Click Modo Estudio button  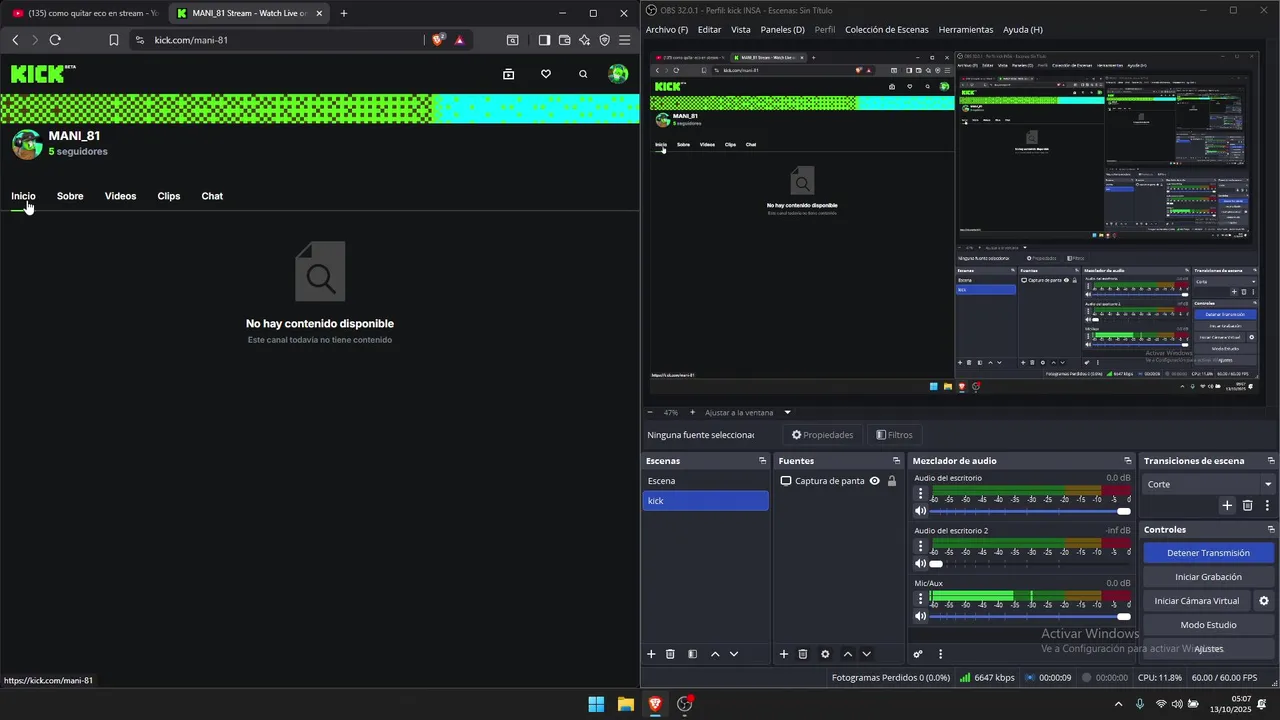point(1208,625)
